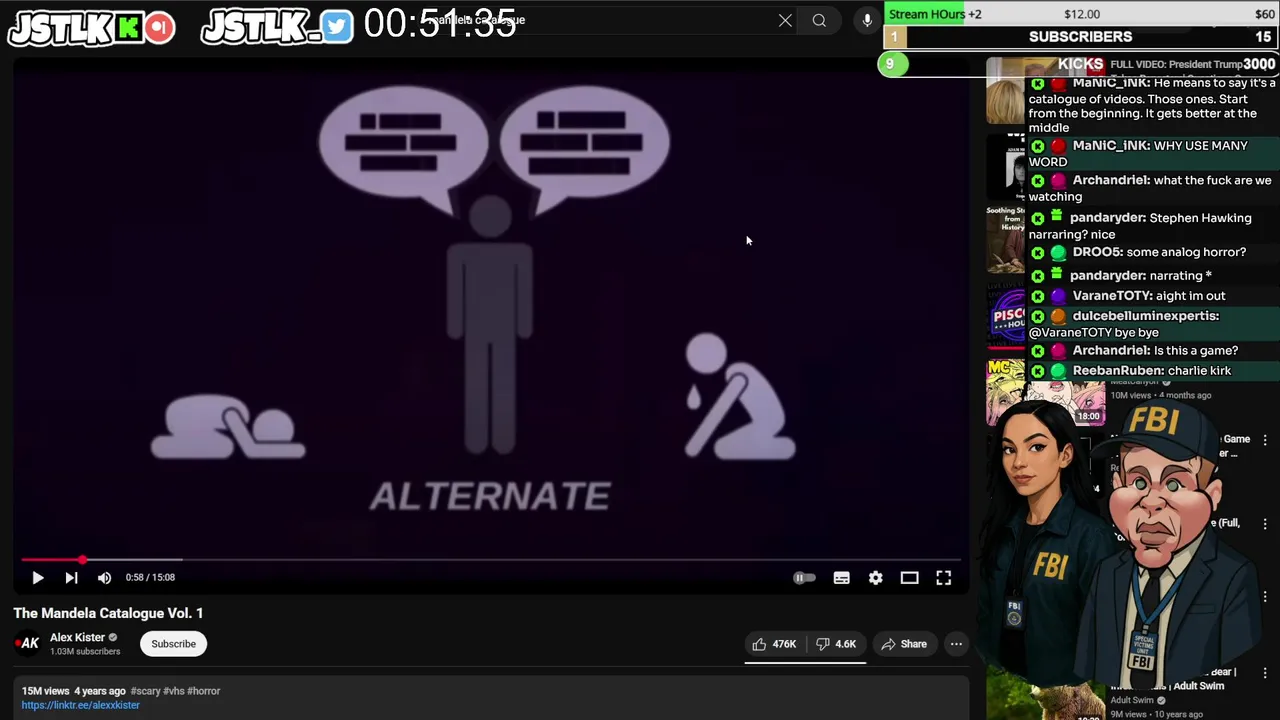Like the video (476K)

(x=775, y=644)
